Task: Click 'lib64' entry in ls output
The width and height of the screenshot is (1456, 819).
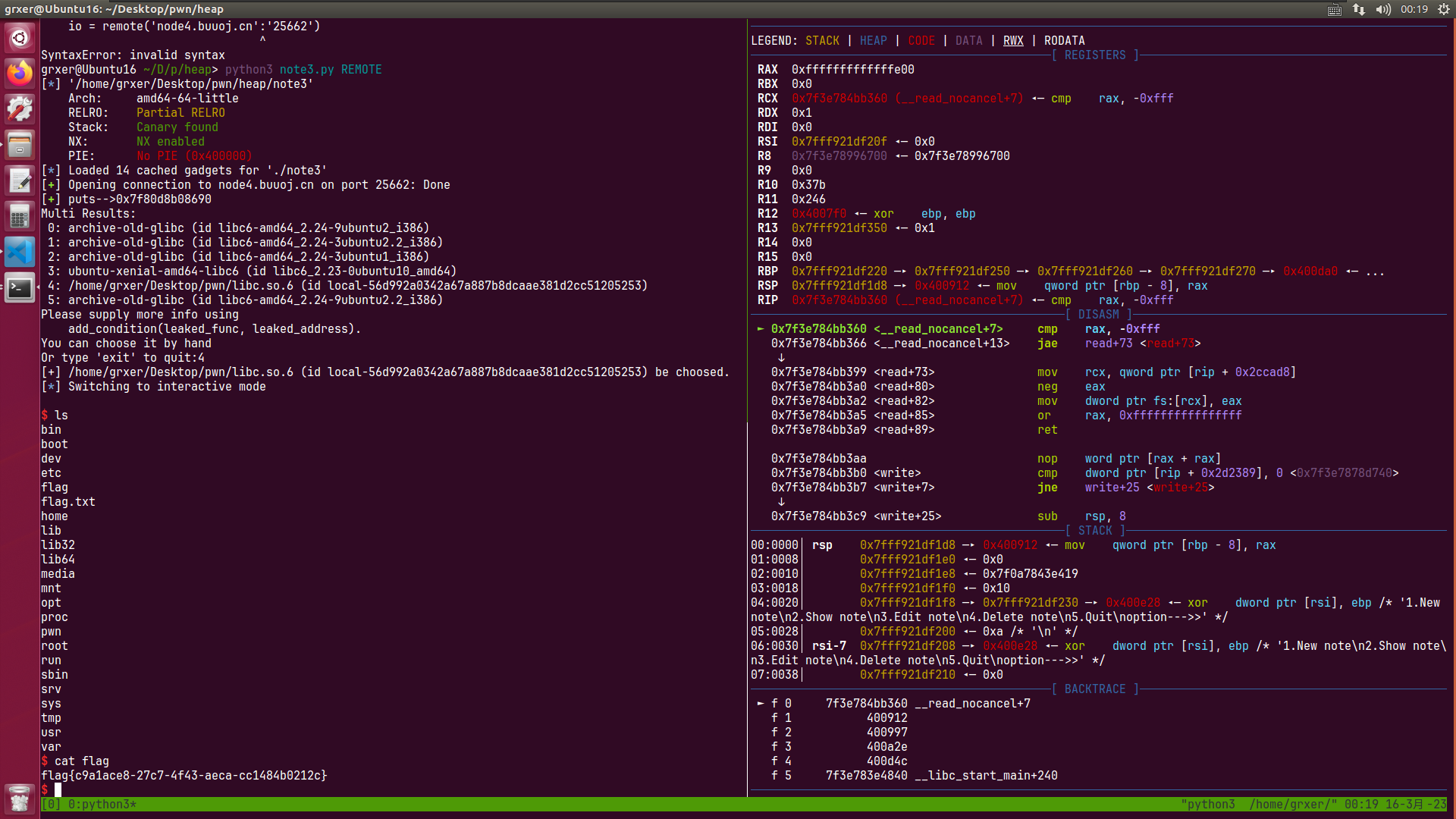Action: [x=58, y=560]
